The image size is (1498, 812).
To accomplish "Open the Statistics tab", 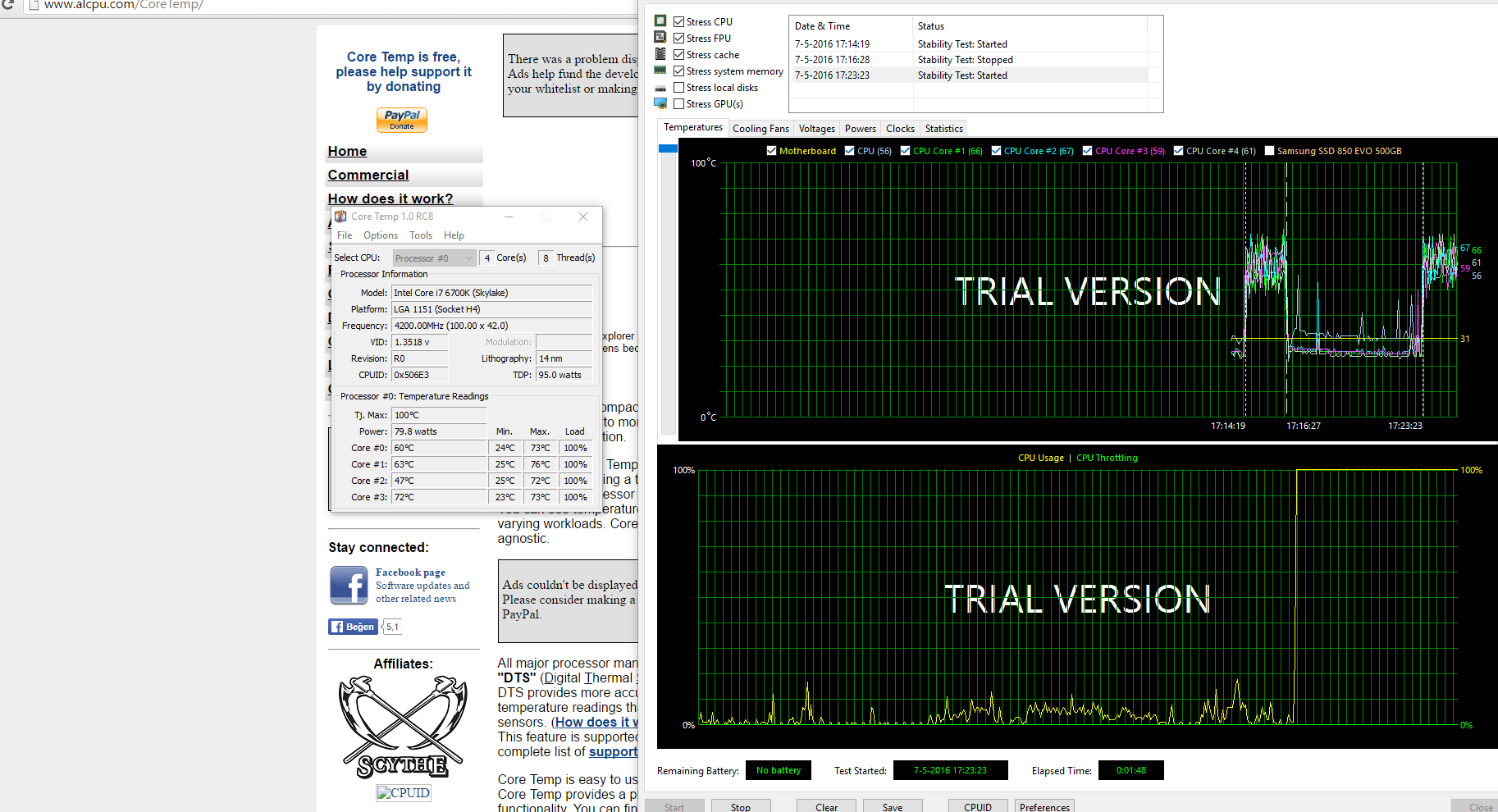I will [944, 129].
